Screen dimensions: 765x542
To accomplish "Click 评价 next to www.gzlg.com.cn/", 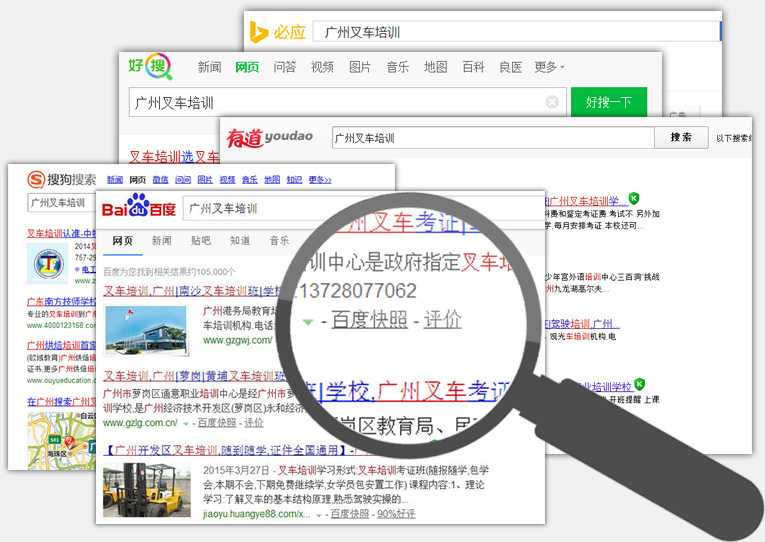I will click(254, 423).
